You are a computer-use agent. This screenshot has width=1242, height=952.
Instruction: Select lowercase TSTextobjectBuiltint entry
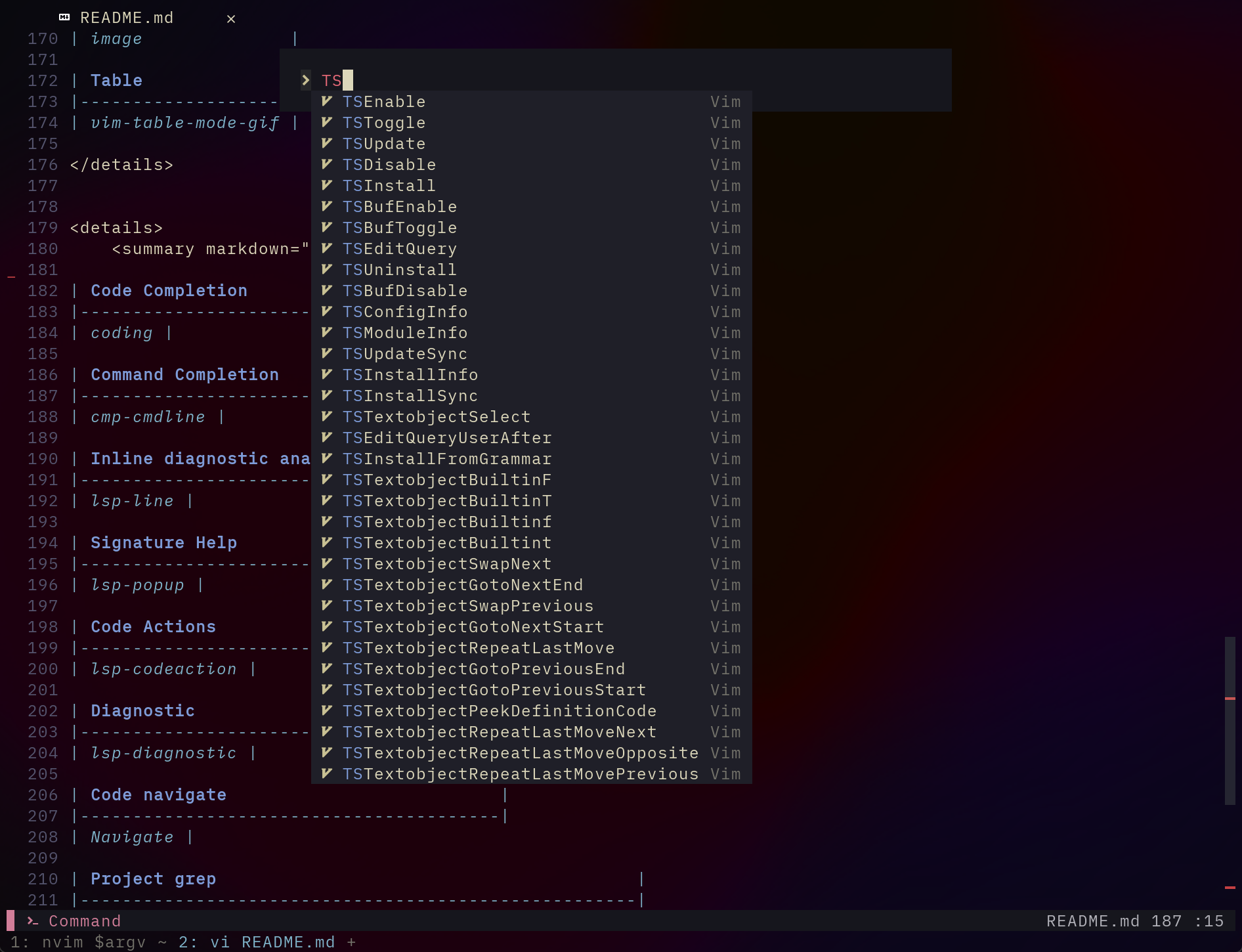(532, 543)
